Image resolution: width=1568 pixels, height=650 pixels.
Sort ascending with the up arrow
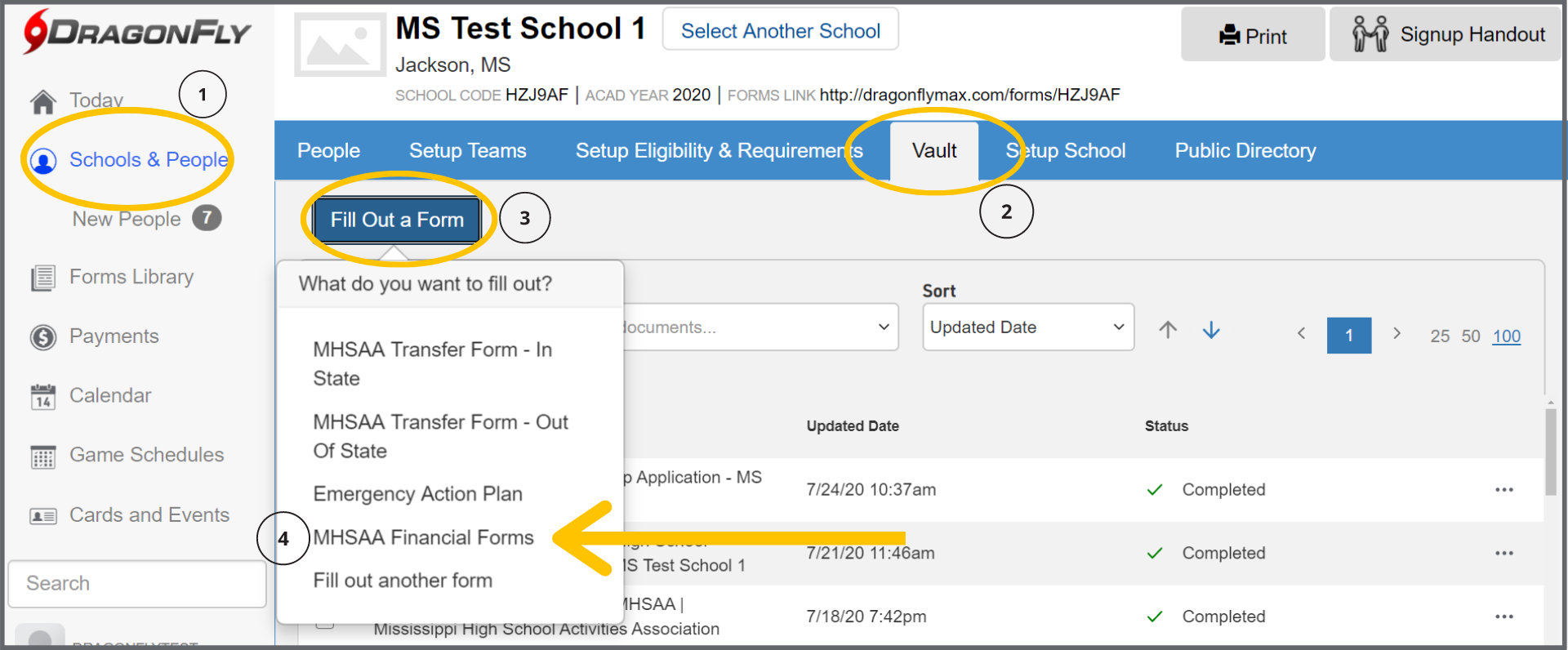click(1168, 329)
